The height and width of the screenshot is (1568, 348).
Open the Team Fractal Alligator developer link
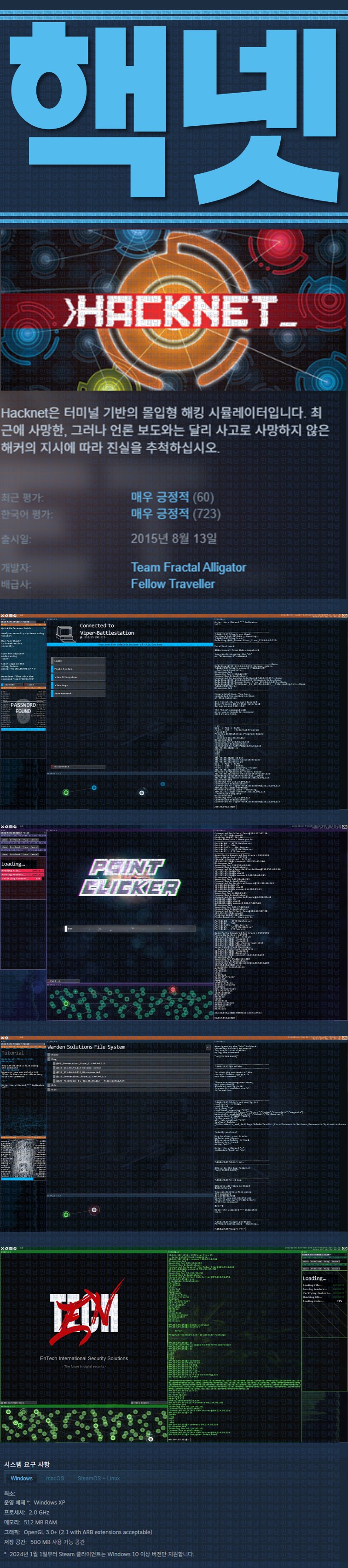(188, 567)
